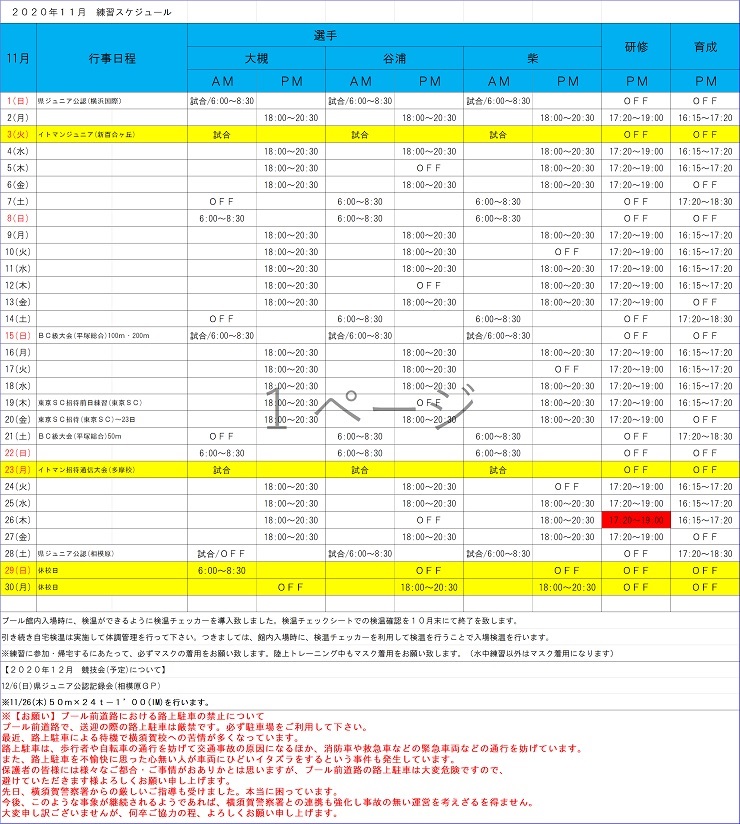This screenshot has width=740, height=824.
Task: Click event '東京SC招待前日練習(東京SC)'
Action: [x=90, y=403]
